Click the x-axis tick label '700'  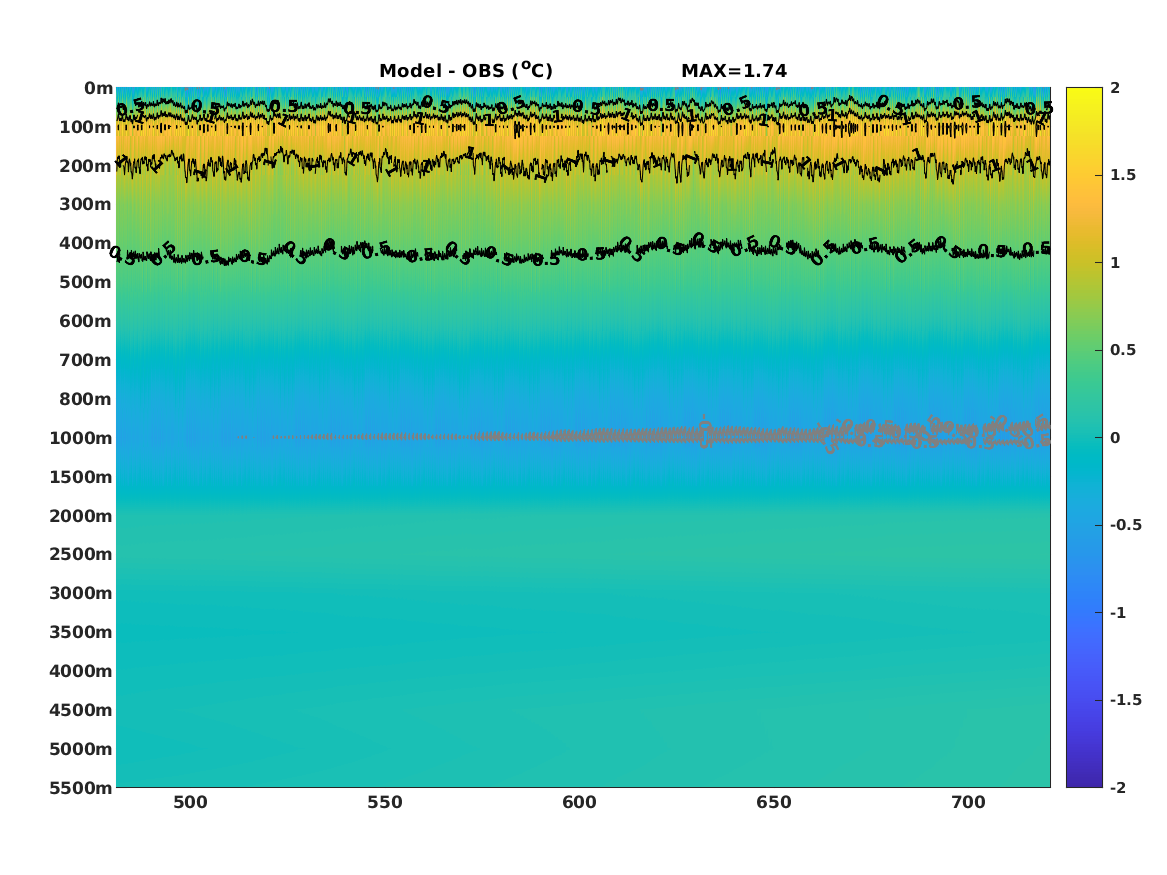[968, 802]
